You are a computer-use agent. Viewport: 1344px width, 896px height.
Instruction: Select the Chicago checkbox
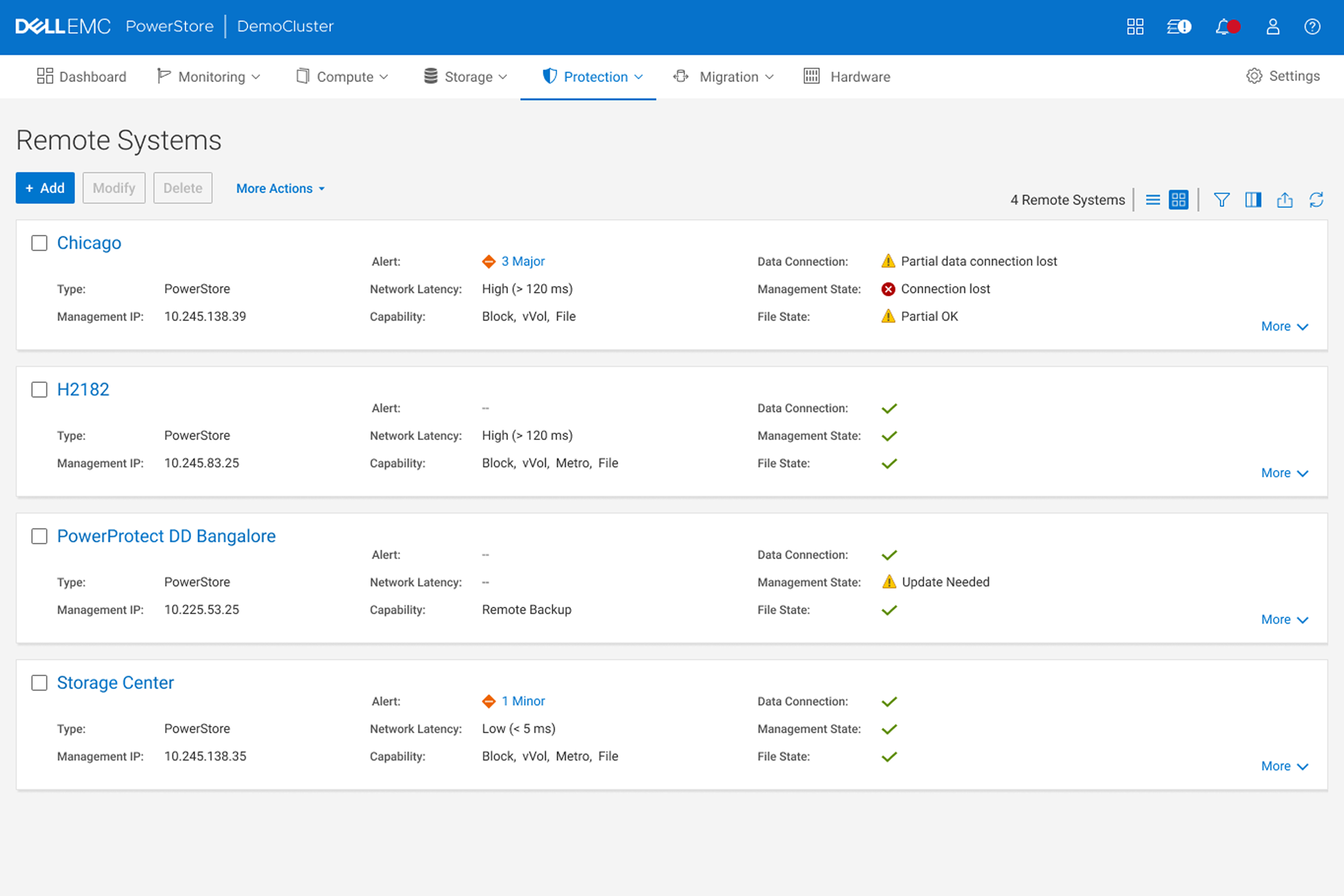[x=39, y=243]
